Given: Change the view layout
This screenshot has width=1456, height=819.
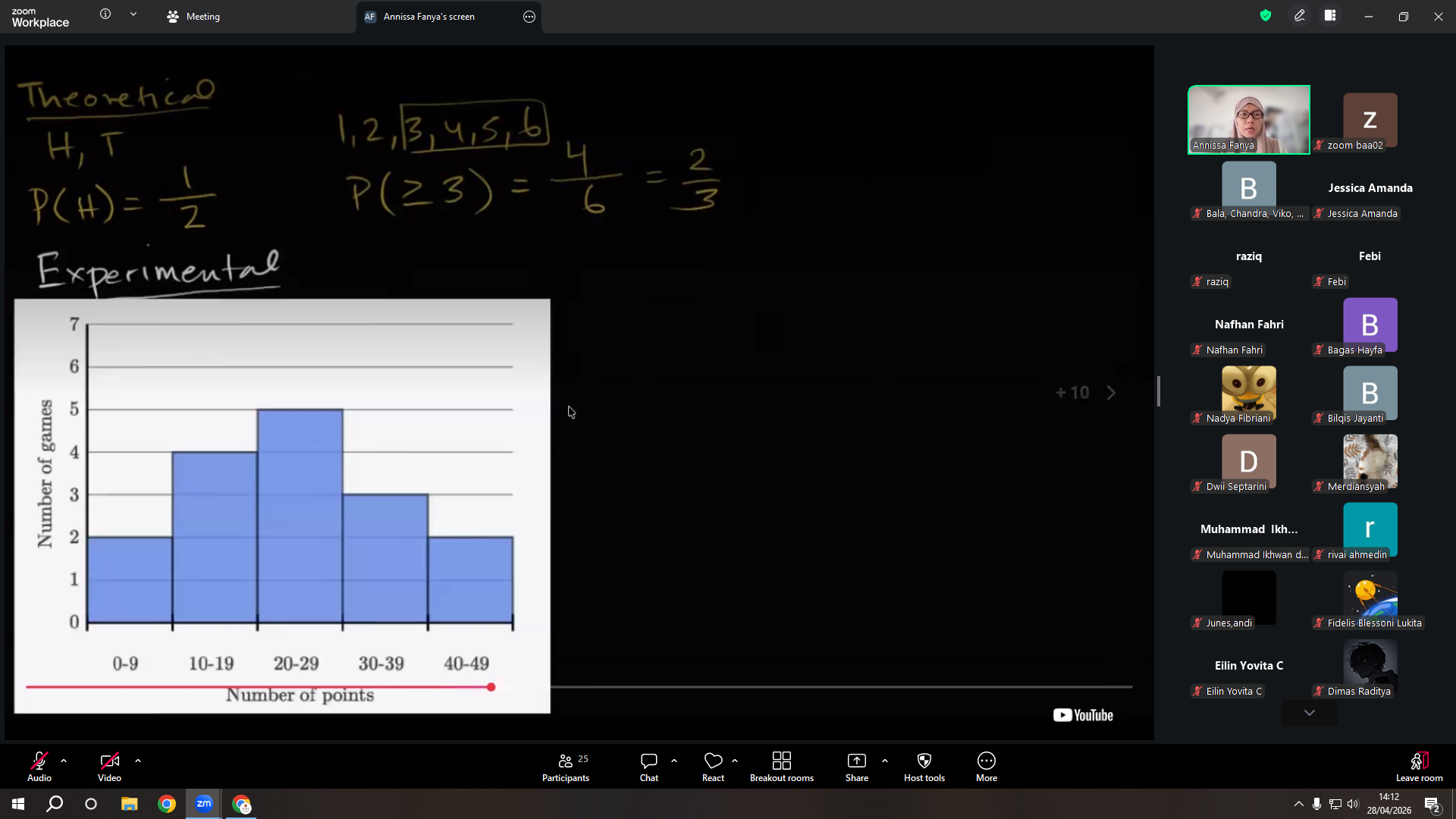Looking at the screenshot, I should [x=1330, y=15].
